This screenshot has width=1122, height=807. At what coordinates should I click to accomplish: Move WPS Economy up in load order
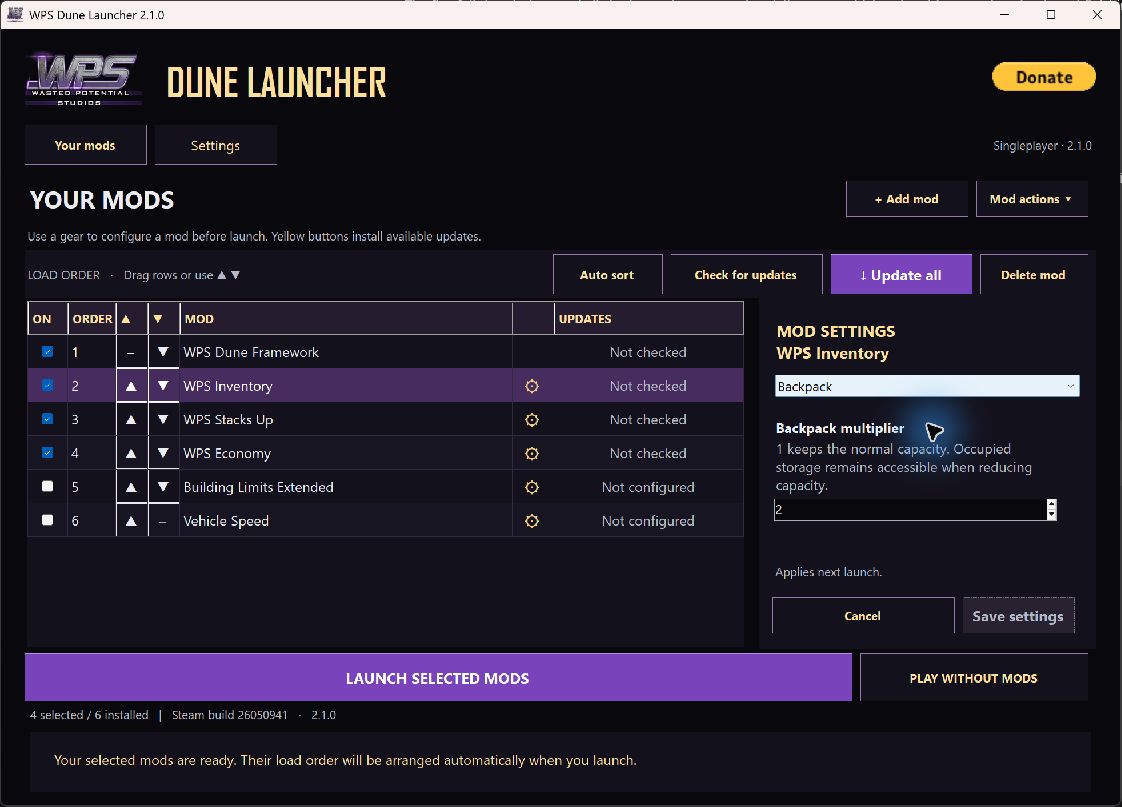(131, 454)
